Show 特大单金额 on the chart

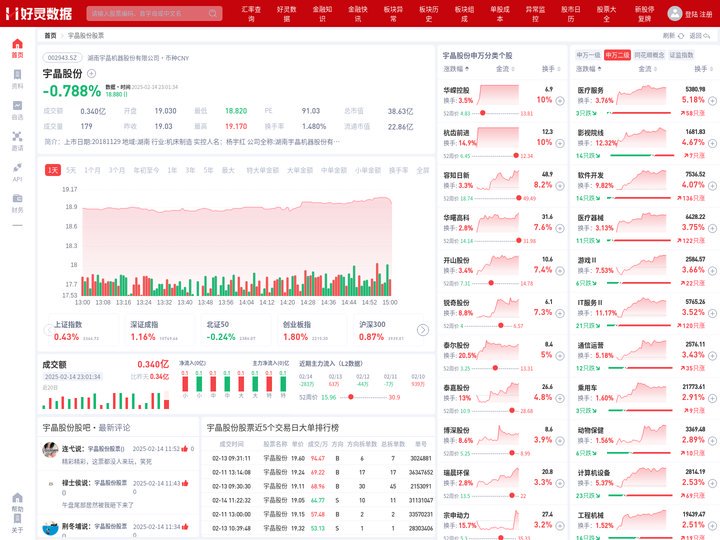(263, 170)
